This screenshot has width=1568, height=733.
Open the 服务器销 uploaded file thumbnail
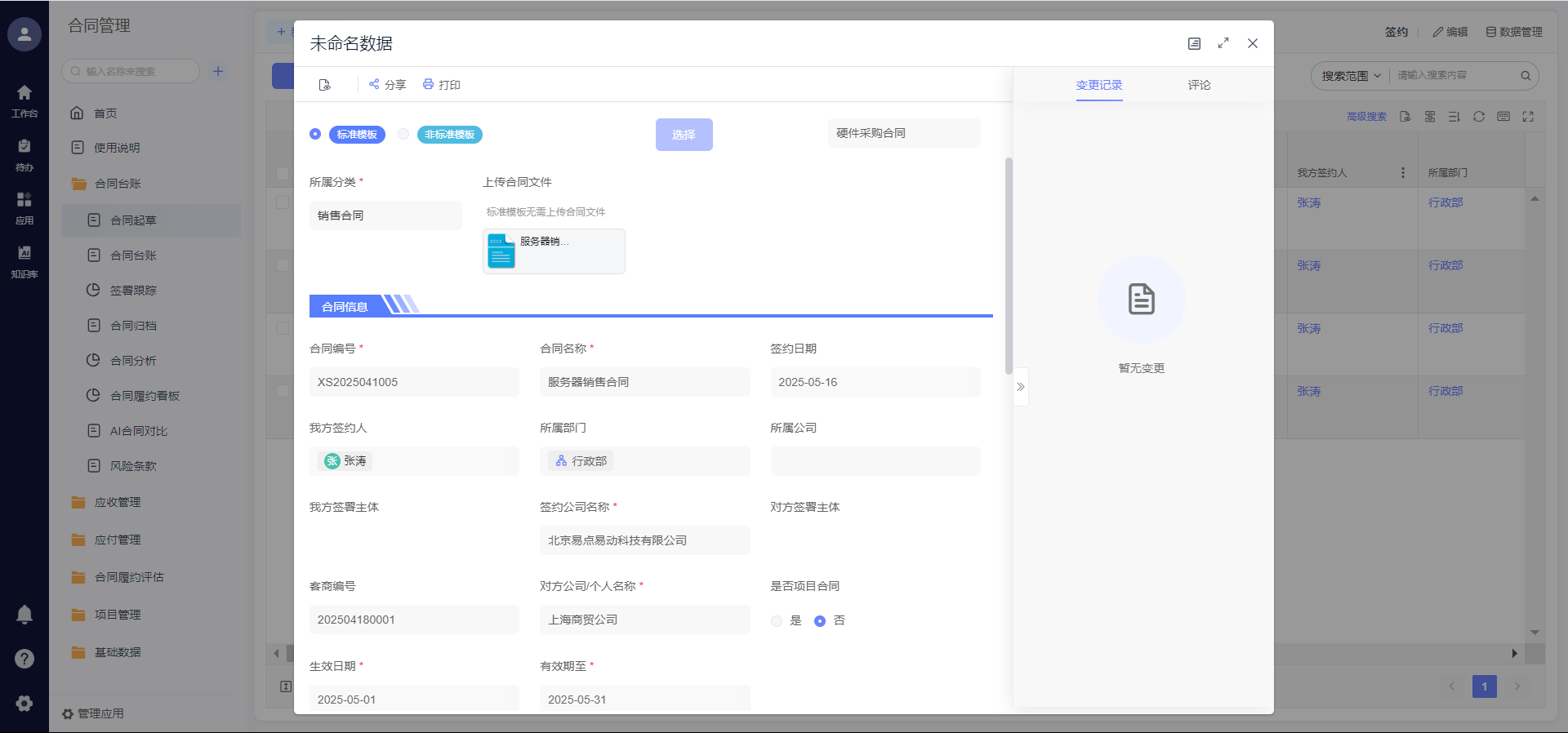tap(554, 251)
